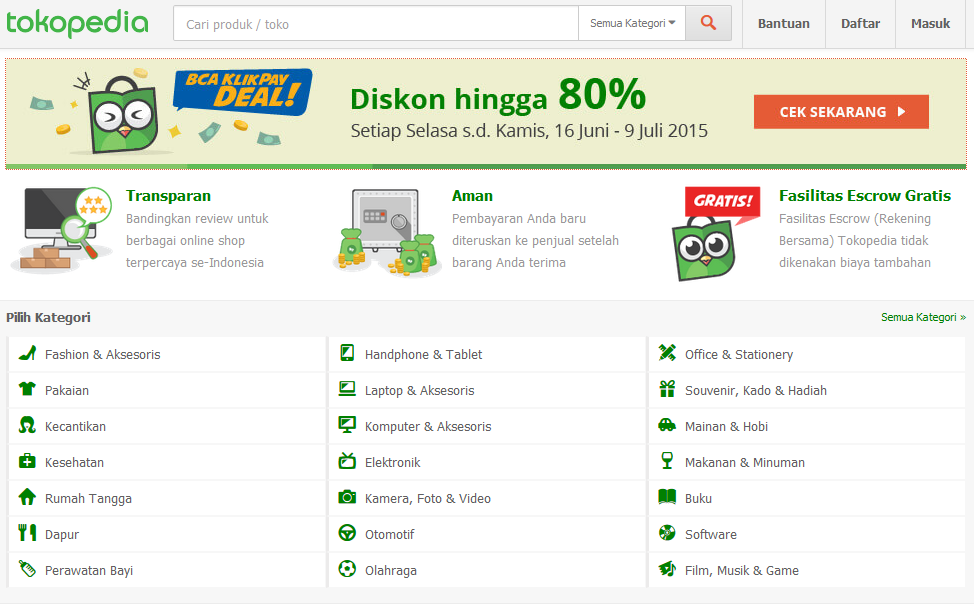The width and height of the screenshot is (974, 615).
Task: Open the Masuk login menu
Action: [x=931, y=24]
